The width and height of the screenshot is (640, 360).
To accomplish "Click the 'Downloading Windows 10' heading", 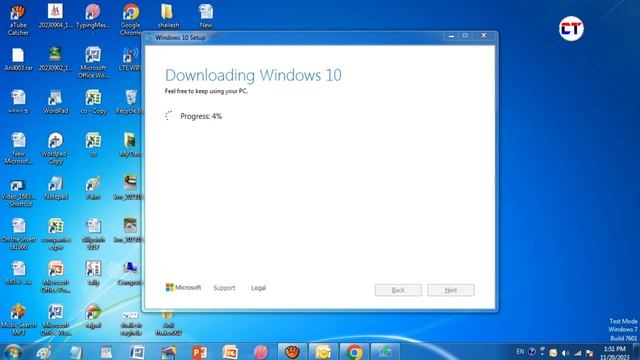I will coord(253,75).
